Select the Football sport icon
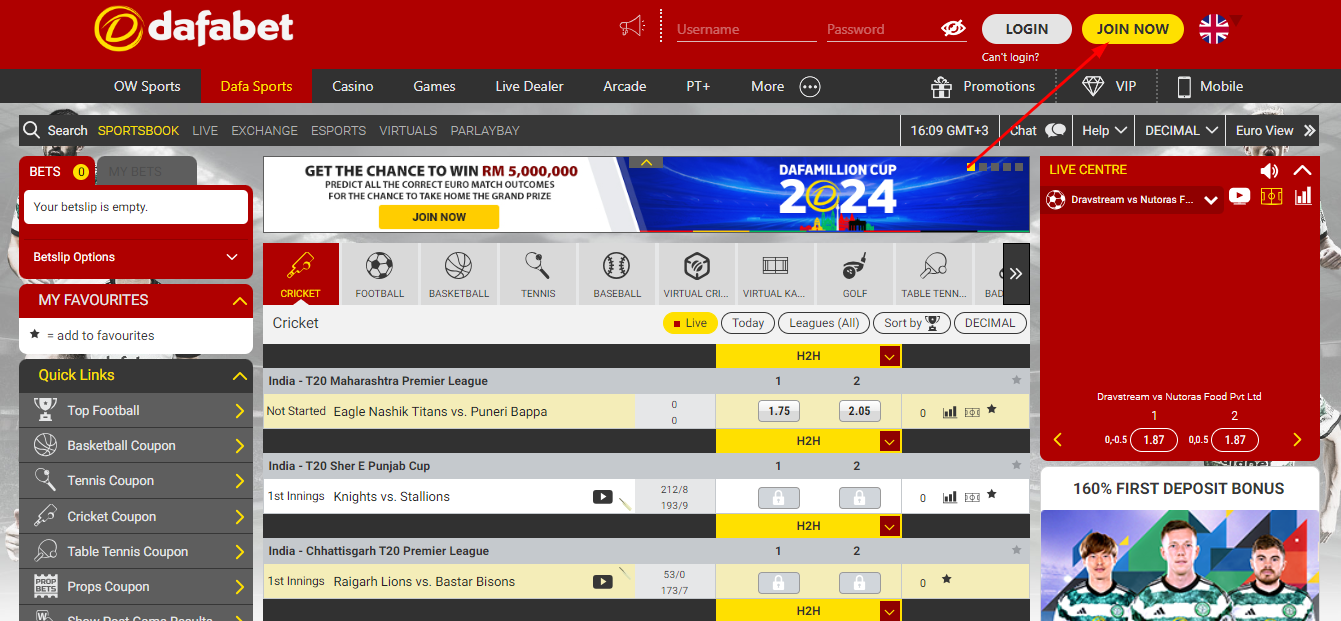The width and height of the screenshot is (1341, 621). [379, 273]
